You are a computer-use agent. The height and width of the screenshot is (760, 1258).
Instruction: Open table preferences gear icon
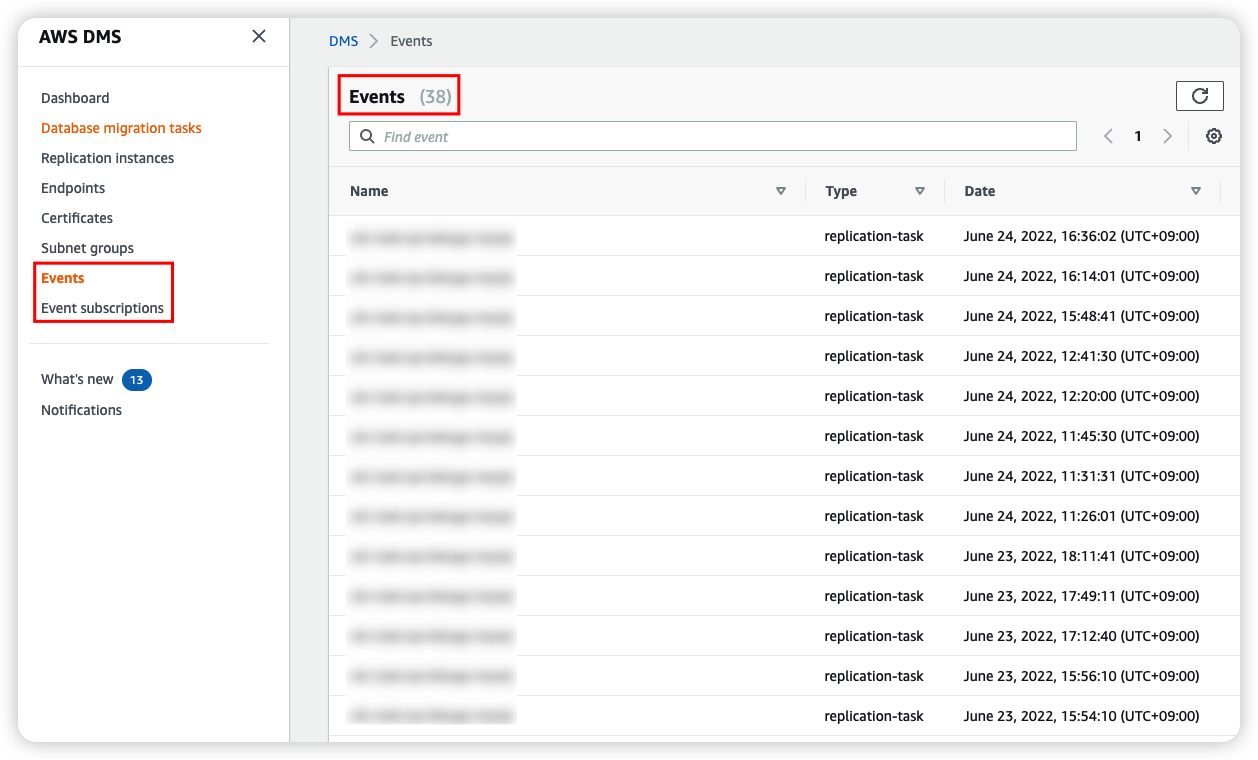tap(1214, 136)
